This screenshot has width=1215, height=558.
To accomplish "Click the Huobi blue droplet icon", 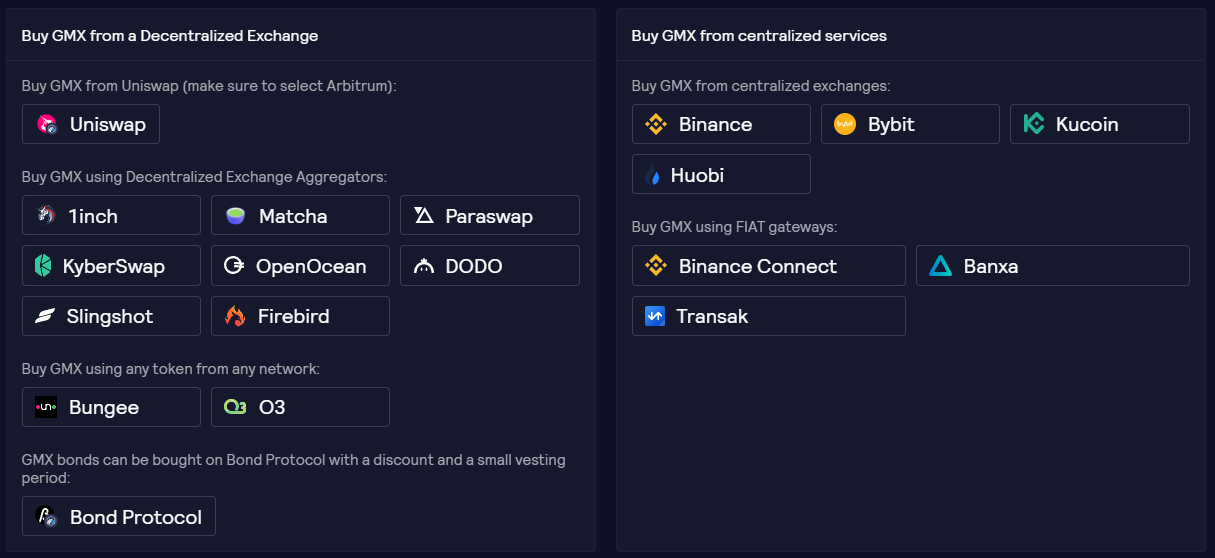I will click(x=655, y=175).
